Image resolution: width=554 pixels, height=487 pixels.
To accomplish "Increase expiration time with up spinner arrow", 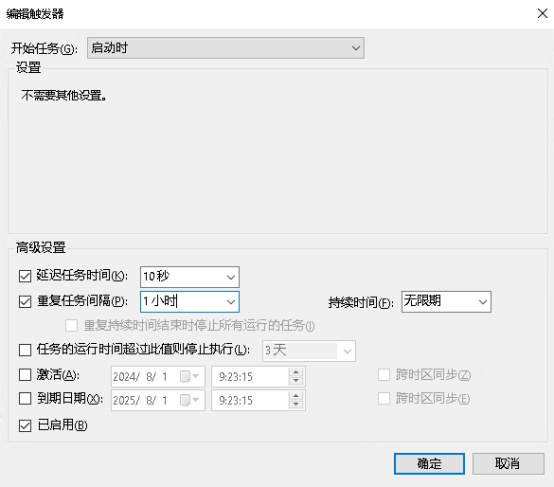I will click(296, 396).
